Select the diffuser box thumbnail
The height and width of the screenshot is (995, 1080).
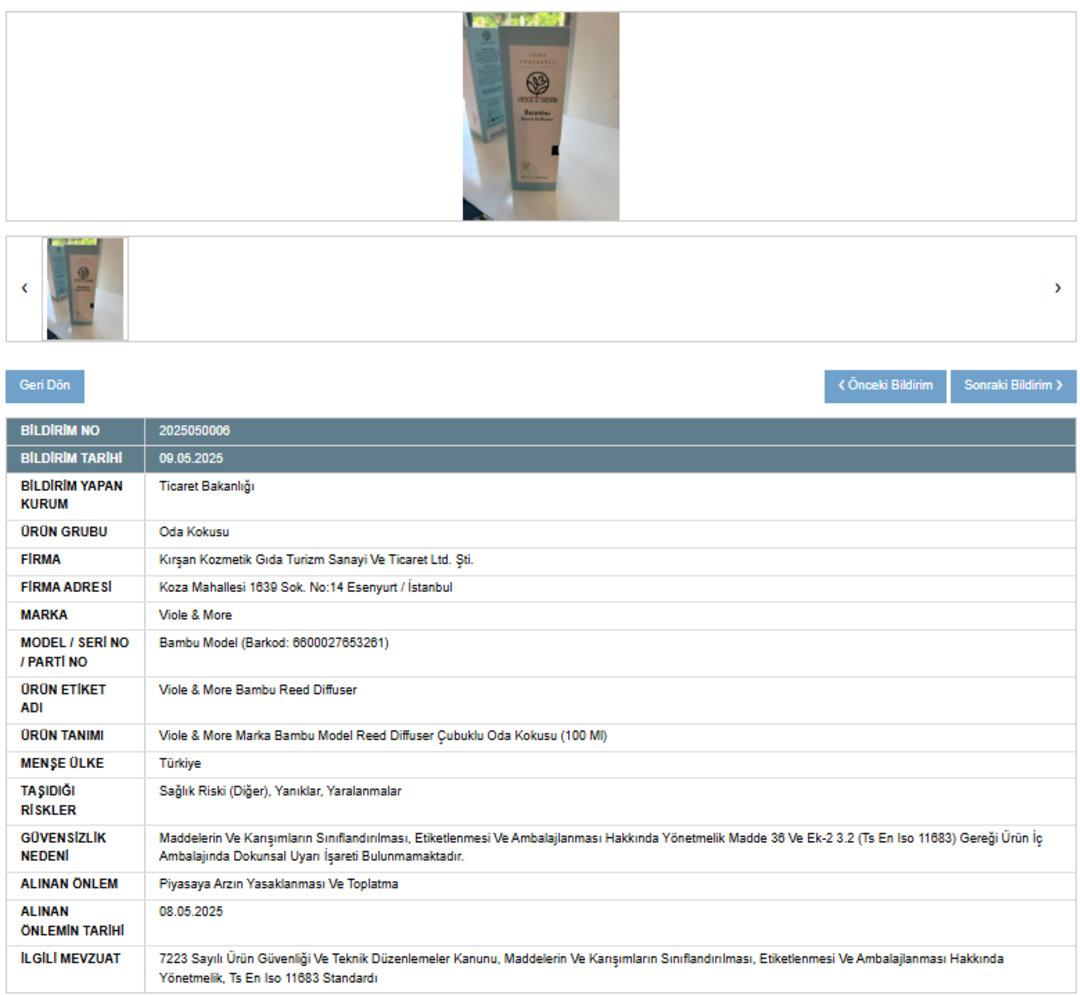pyautogui.click(x=85, y=289)
